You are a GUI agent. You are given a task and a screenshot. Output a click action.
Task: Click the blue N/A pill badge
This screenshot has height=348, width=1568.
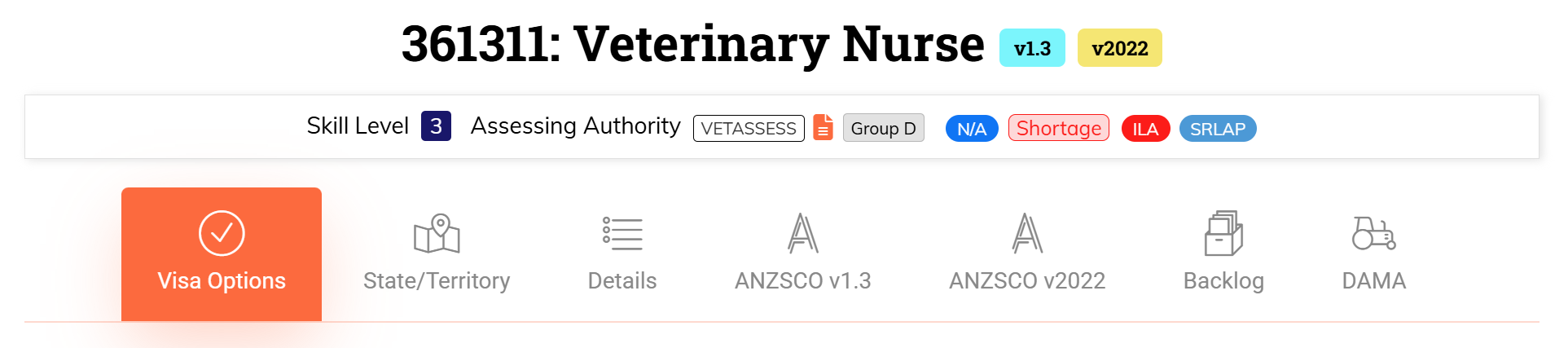(972, 129)
